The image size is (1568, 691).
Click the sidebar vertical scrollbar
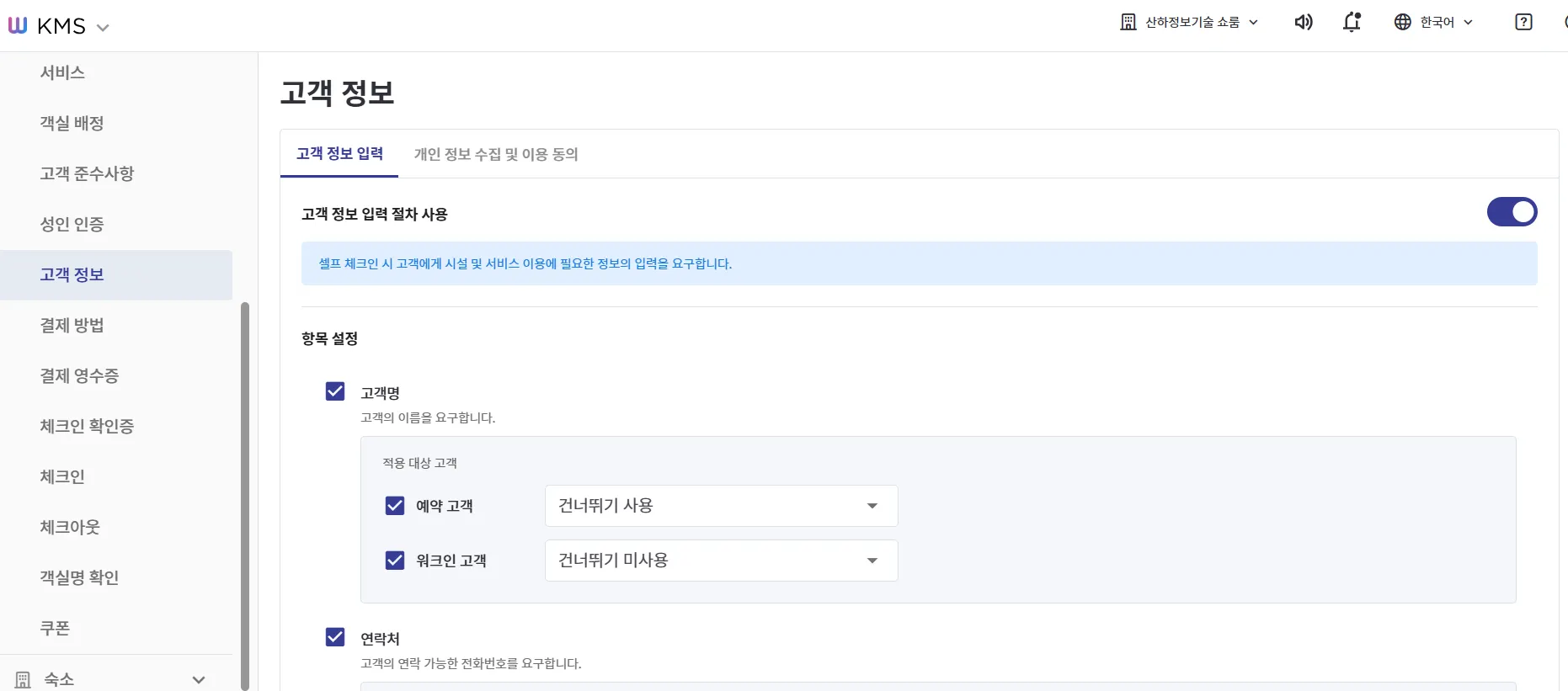click(x=245, y=495)
